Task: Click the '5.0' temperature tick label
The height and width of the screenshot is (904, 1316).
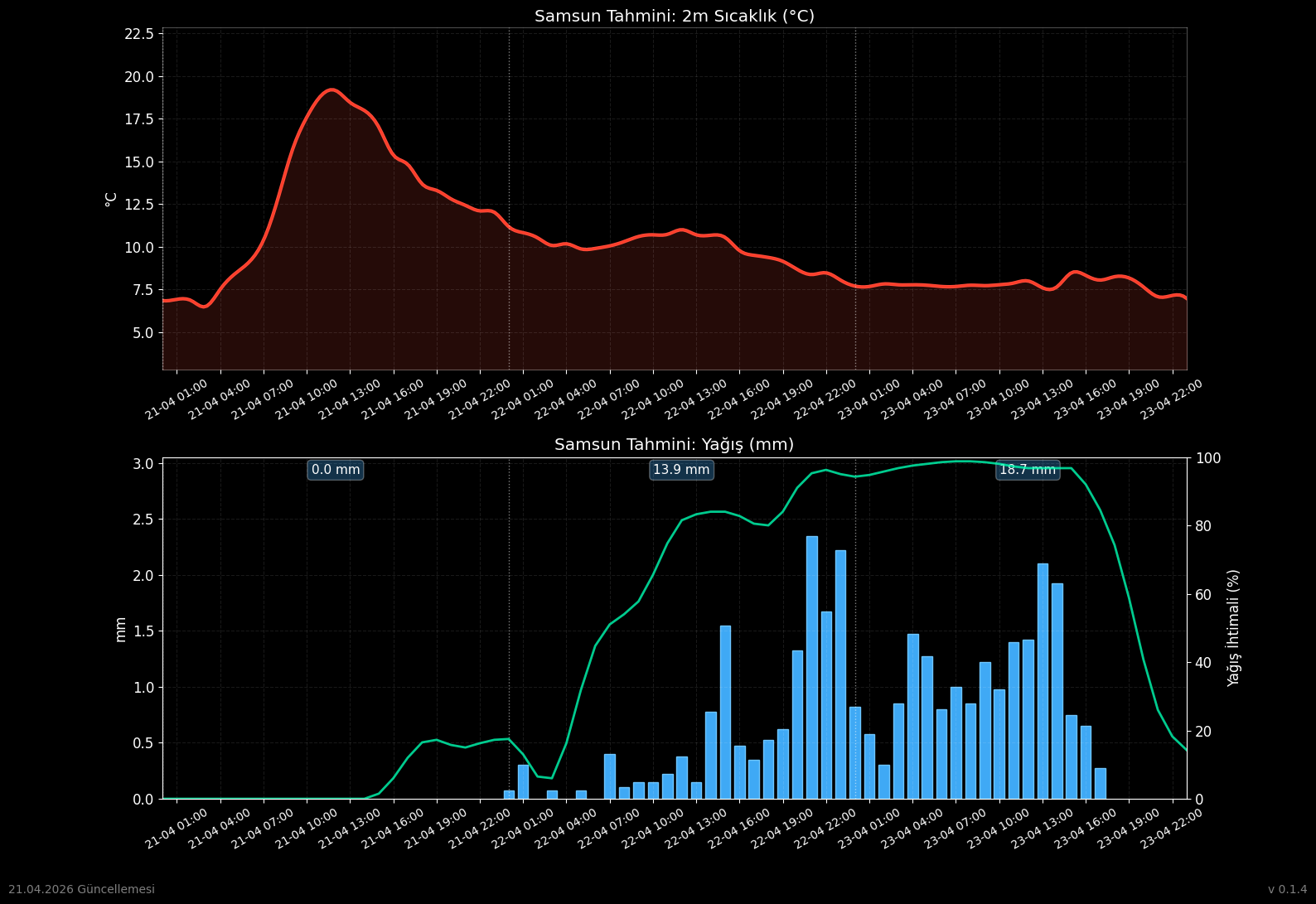Action: coord(143,333)
